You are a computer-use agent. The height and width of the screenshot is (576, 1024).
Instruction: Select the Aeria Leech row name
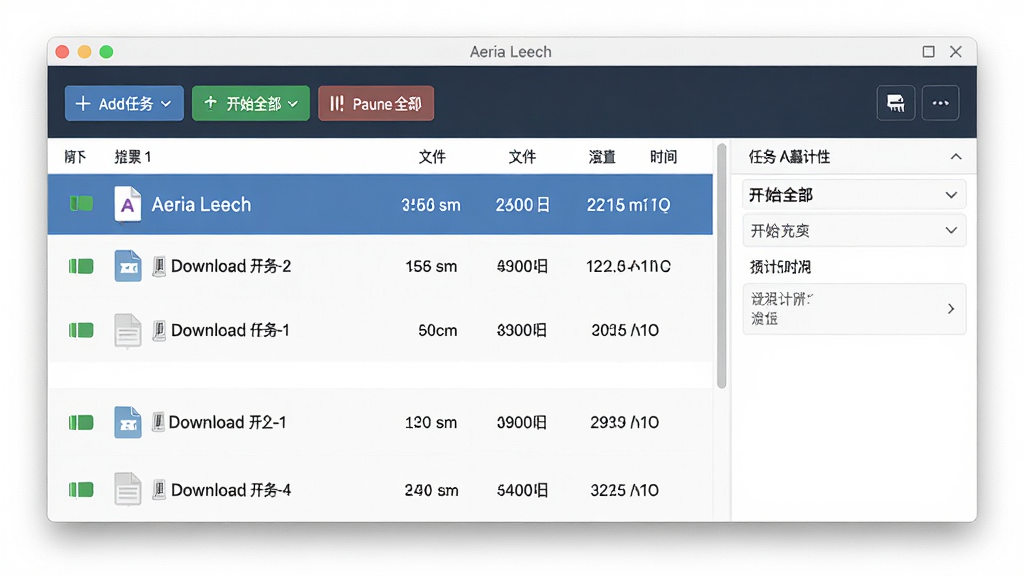pos(201,204)
